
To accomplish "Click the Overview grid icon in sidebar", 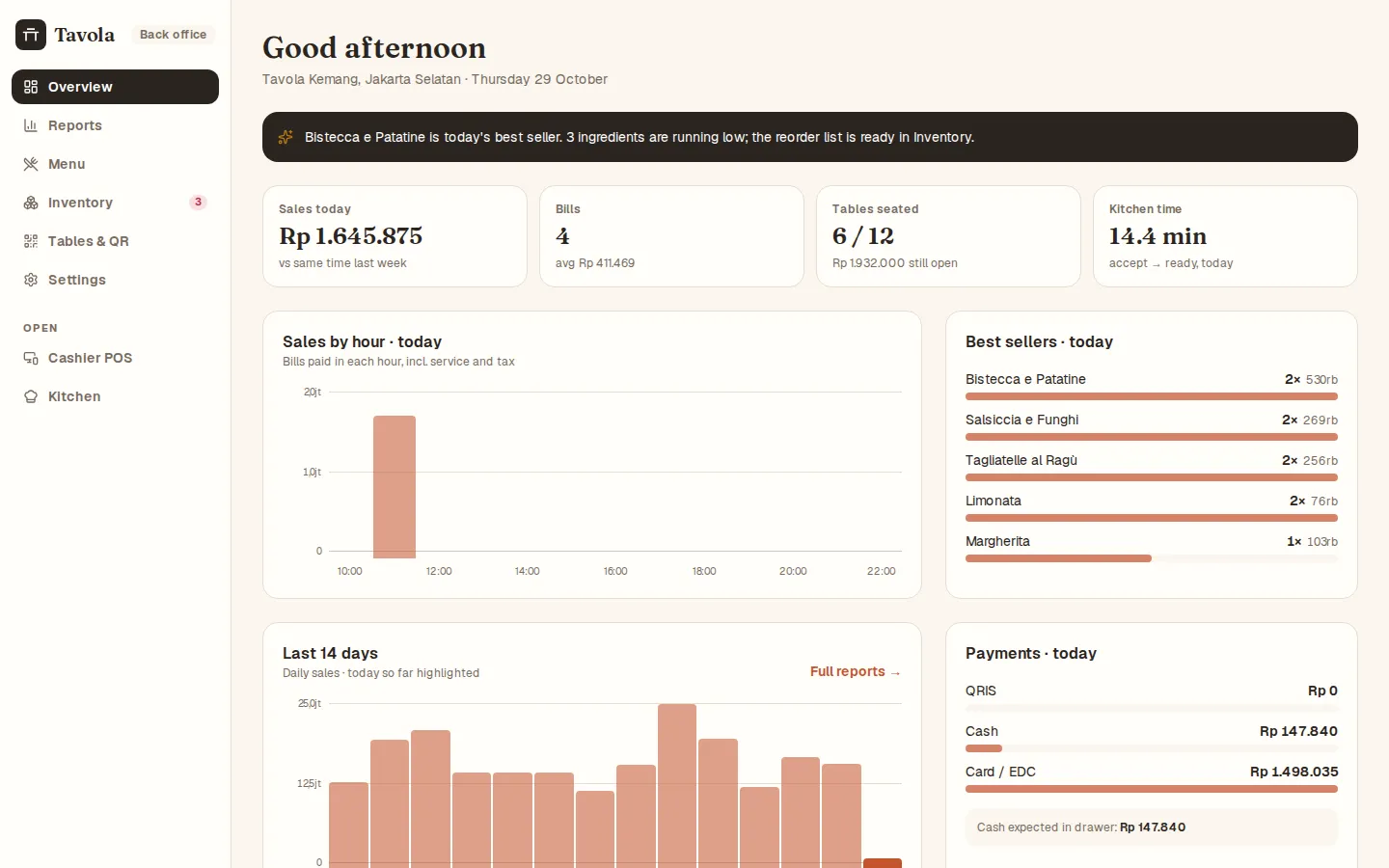I will 31,87.
